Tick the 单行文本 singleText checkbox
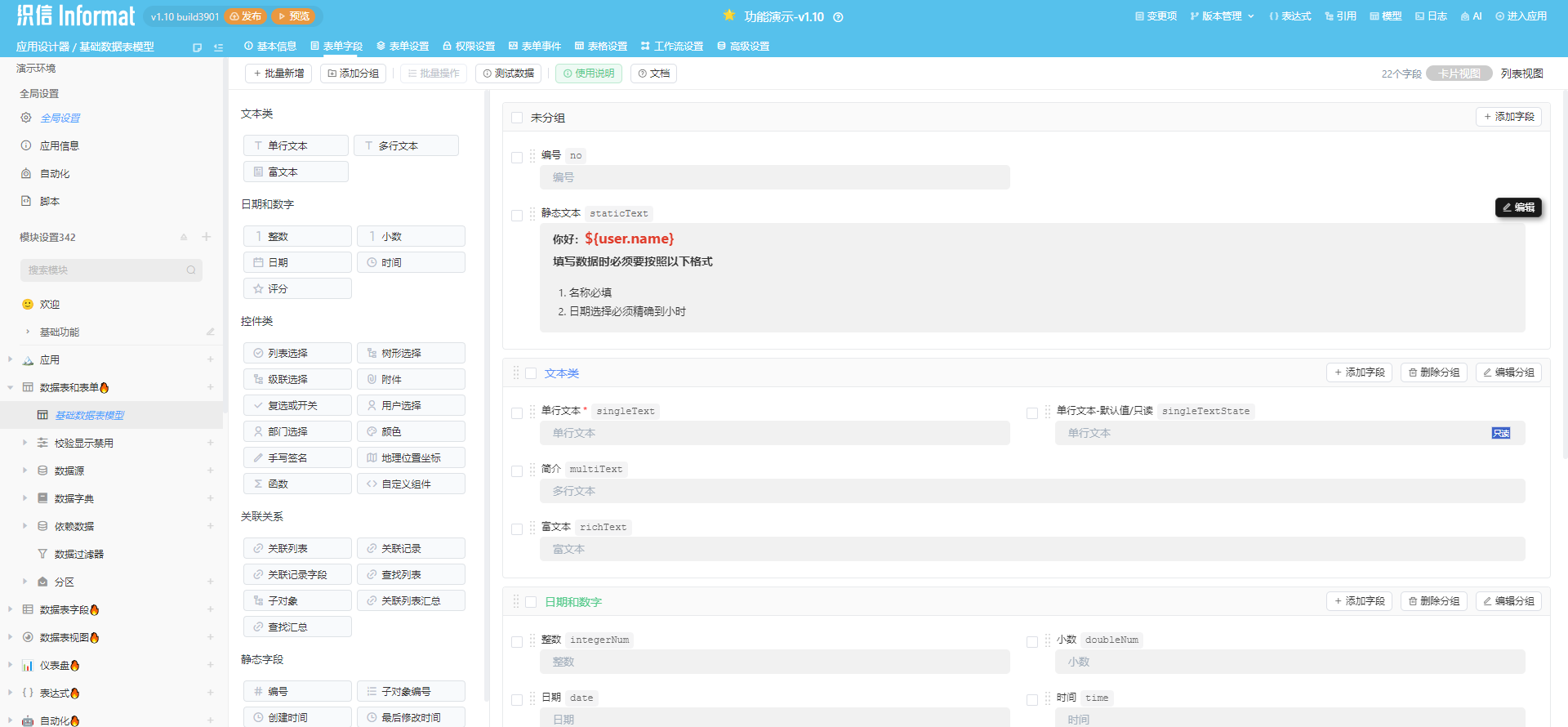The width and height of the screenshot is (1568, 727). pyautogui.click(x=517, y=413)
